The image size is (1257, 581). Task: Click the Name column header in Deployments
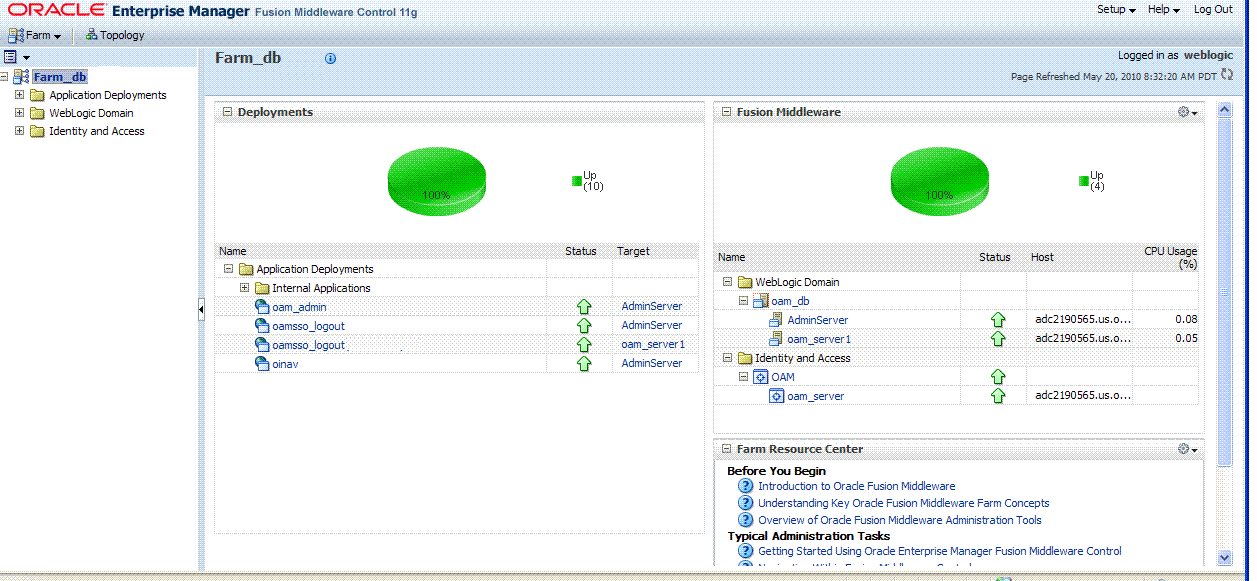(233, 251)
